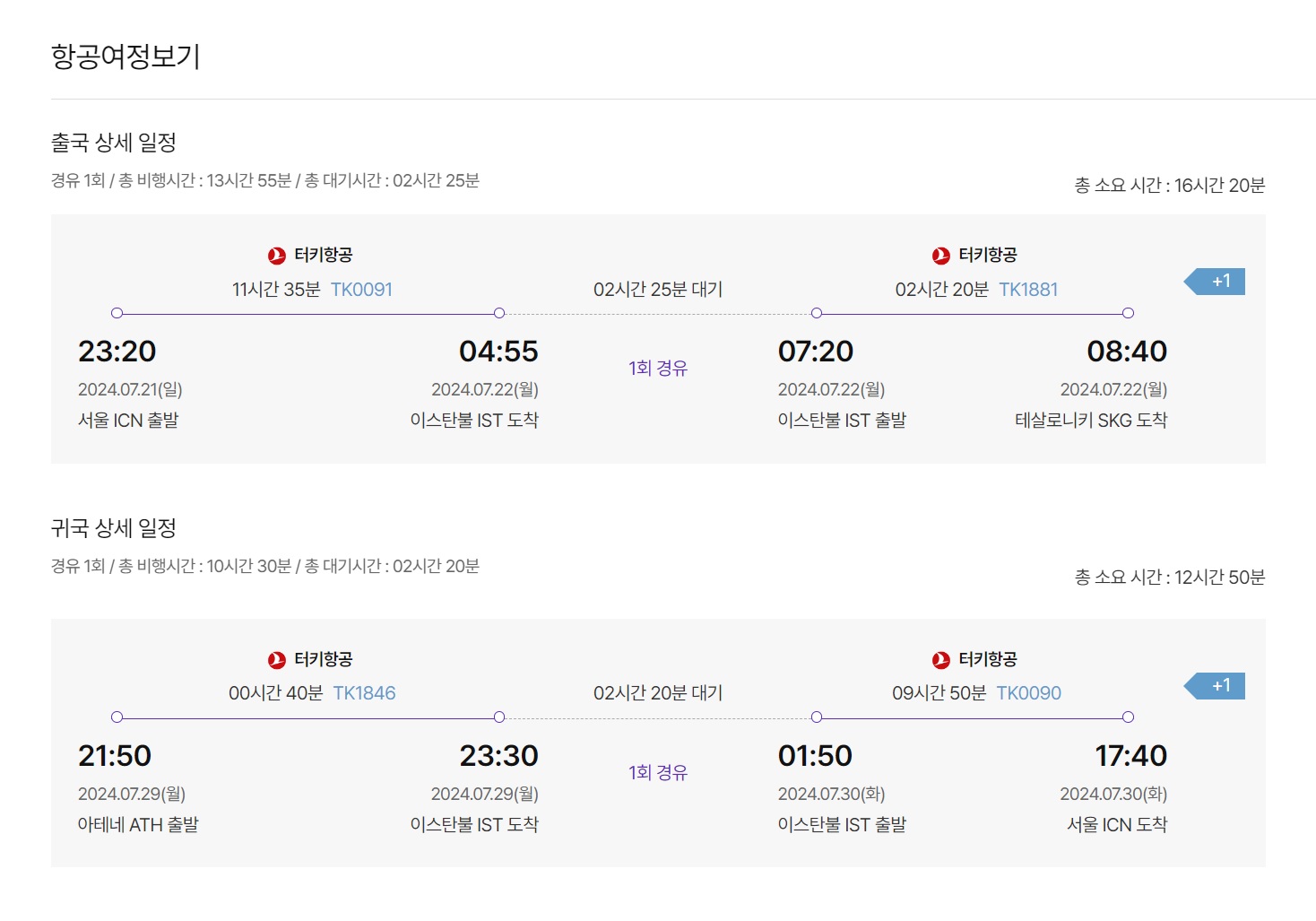Select timeline marker above 17:40 Seoul arrival
This screenshot has height=921, width=1316.
1128,717
